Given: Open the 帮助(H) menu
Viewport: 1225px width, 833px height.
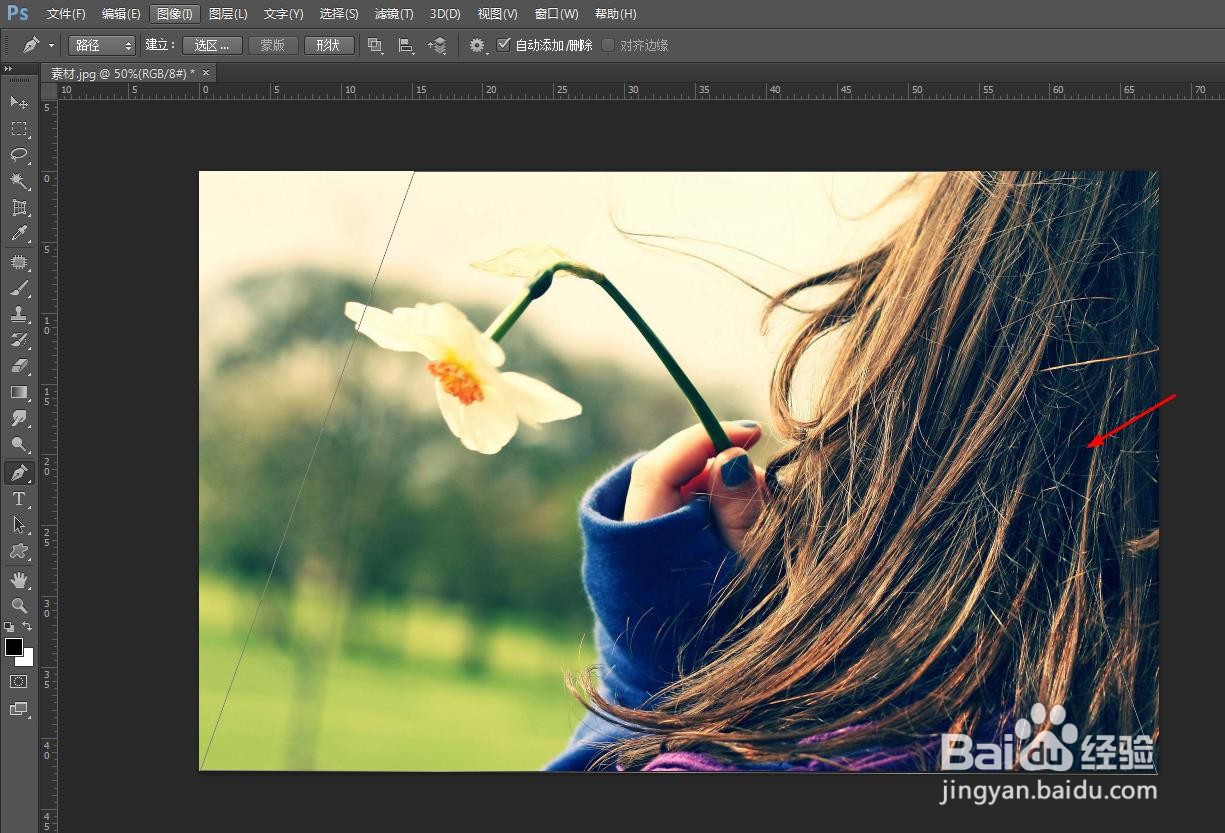Looking at the screenshot, I should tap(615, 14).
